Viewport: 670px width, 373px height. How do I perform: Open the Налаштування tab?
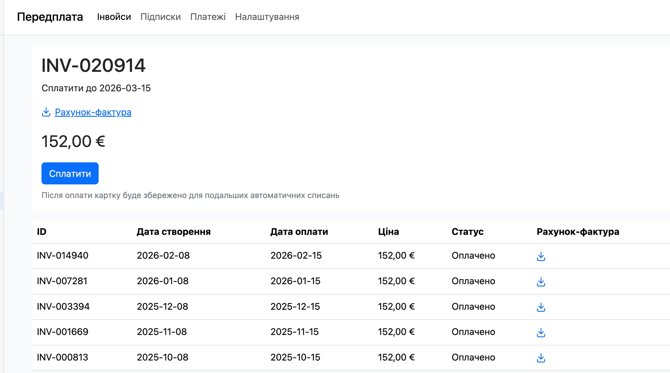[267, 17]
